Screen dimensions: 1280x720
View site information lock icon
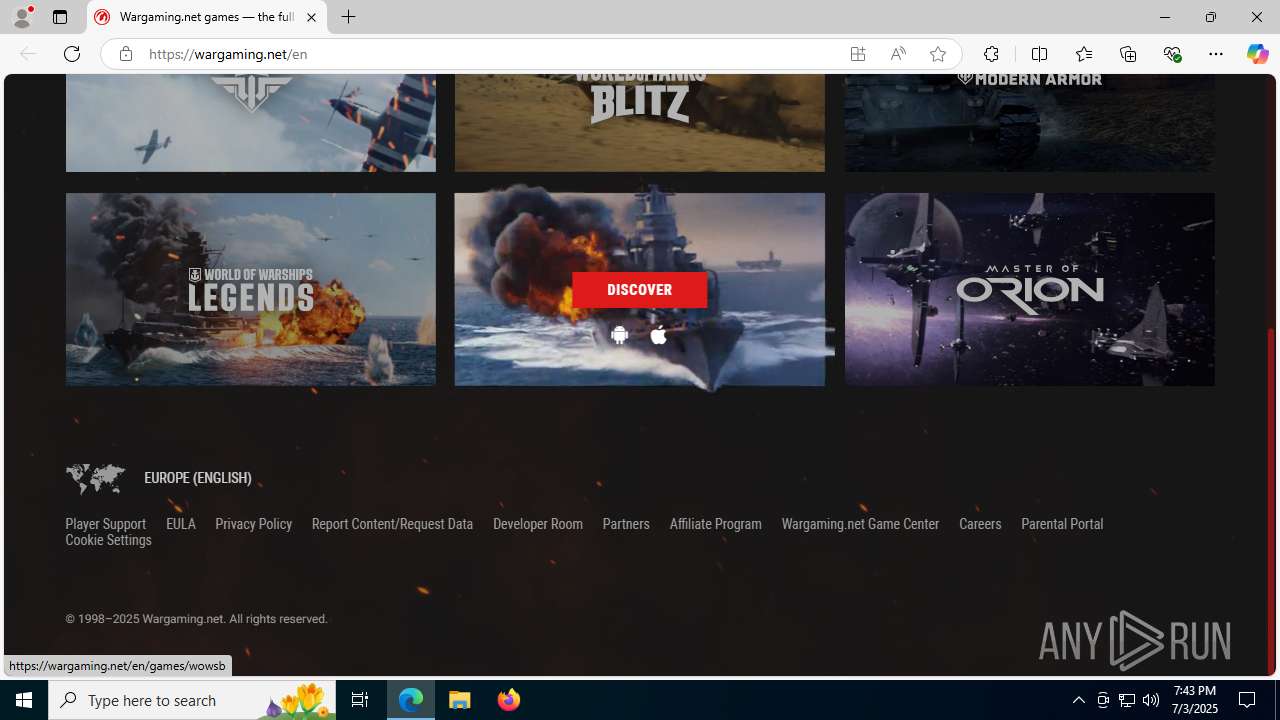pyautogui.click(x=125, y=54)
